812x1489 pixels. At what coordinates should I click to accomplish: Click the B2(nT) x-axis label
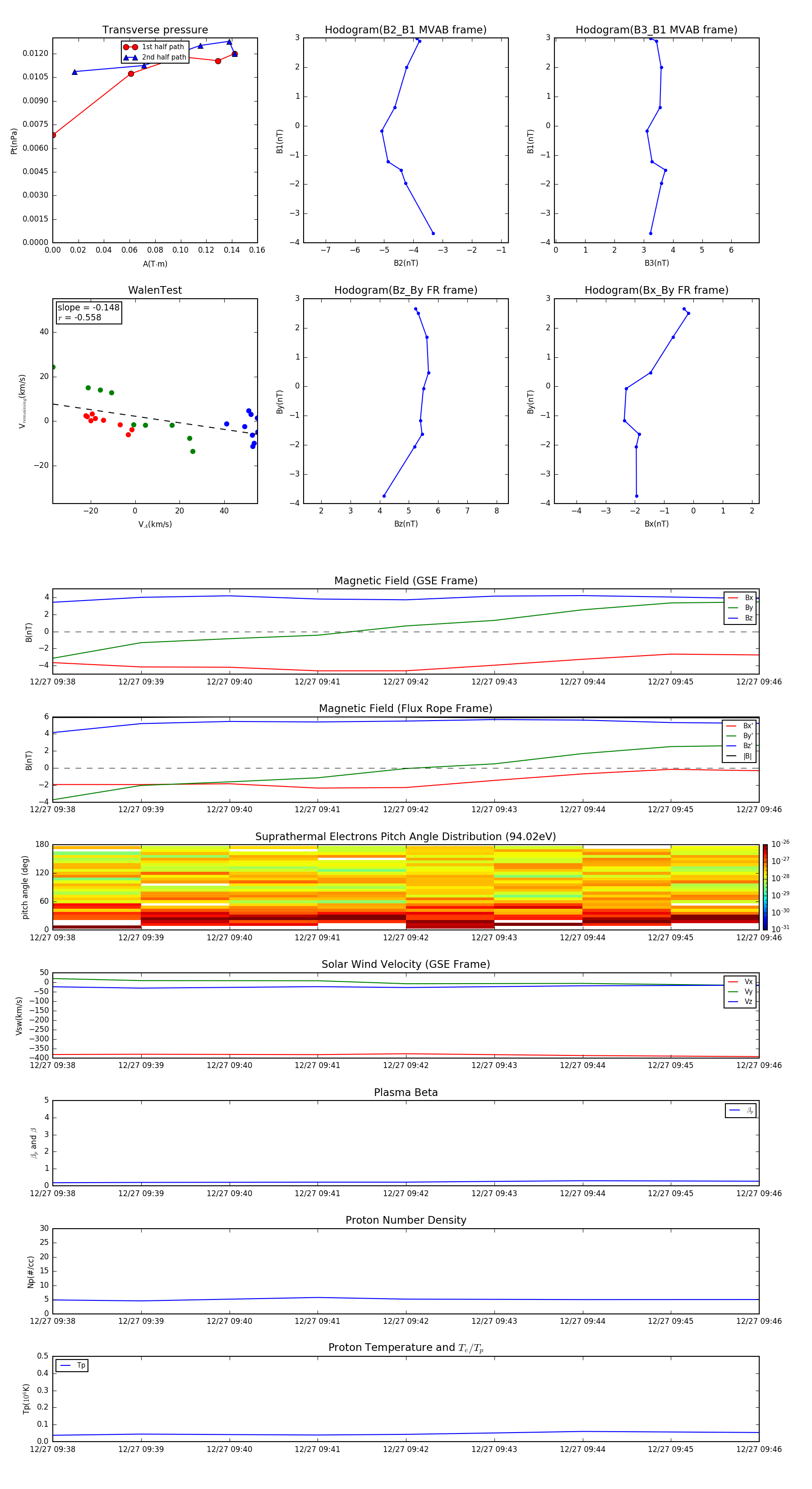coord(406,264)
